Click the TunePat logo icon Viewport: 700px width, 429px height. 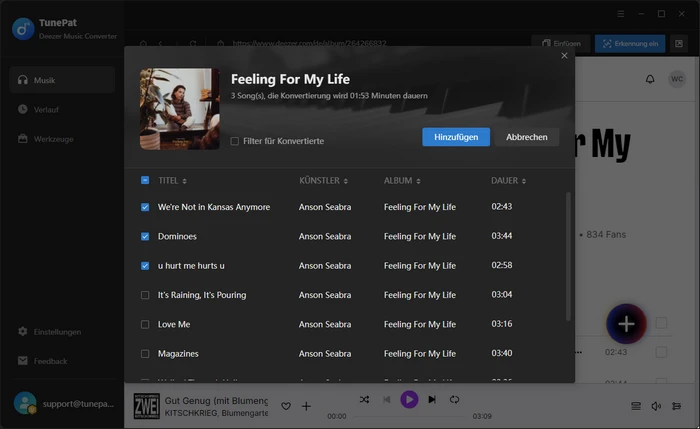(23, 29)
